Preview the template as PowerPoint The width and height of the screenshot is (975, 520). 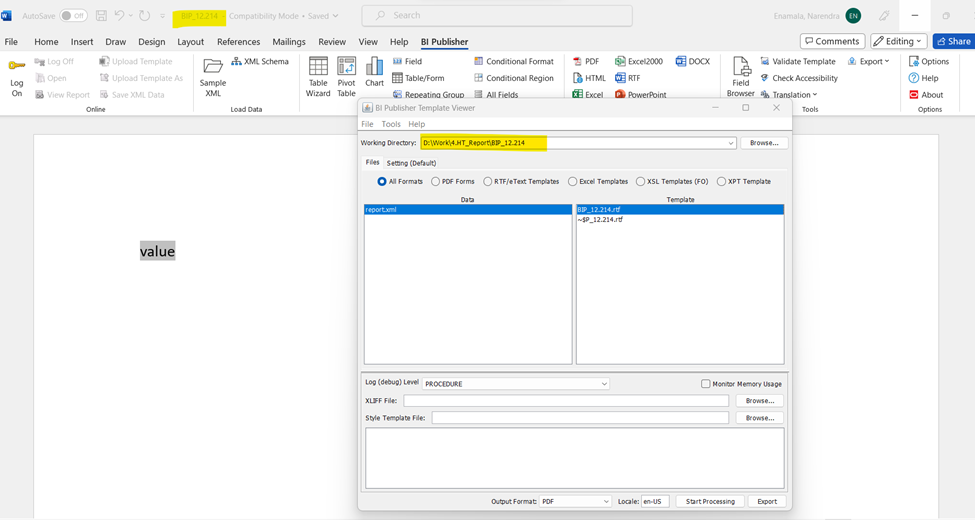pyautogui.click(x=640, y=95)
